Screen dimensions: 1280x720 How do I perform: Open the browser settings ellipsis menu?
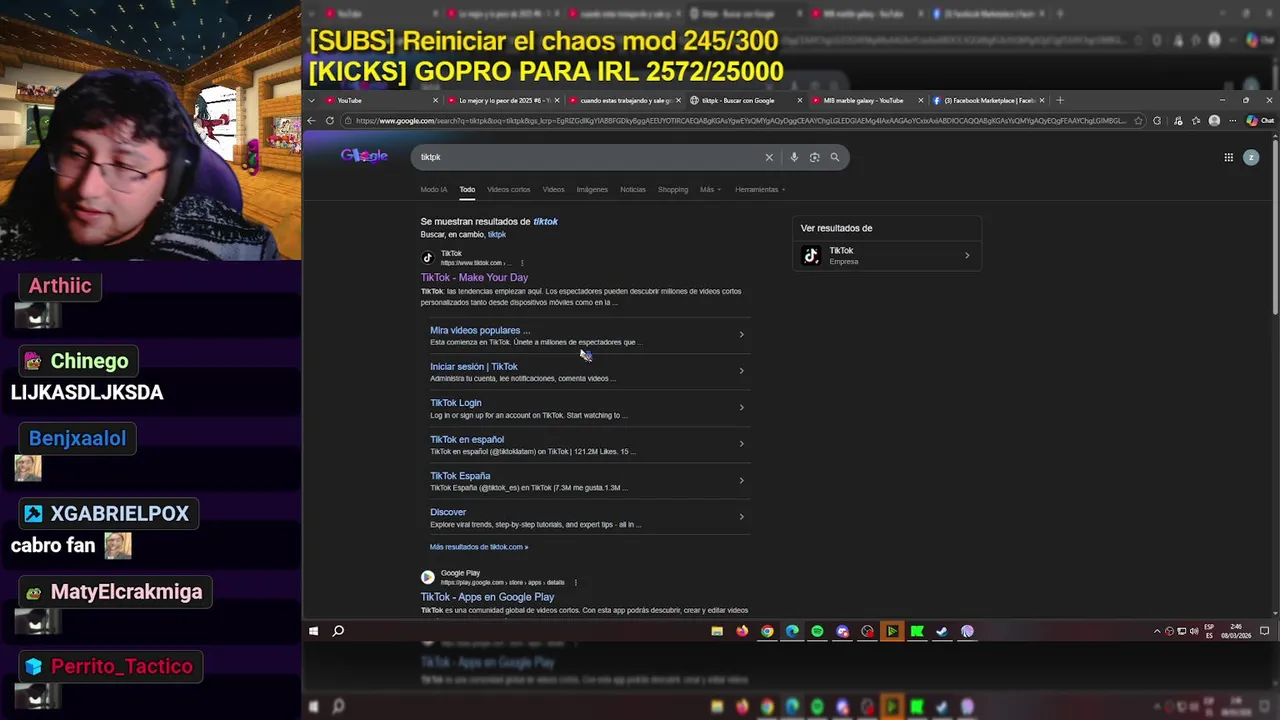click(1232, 121)
